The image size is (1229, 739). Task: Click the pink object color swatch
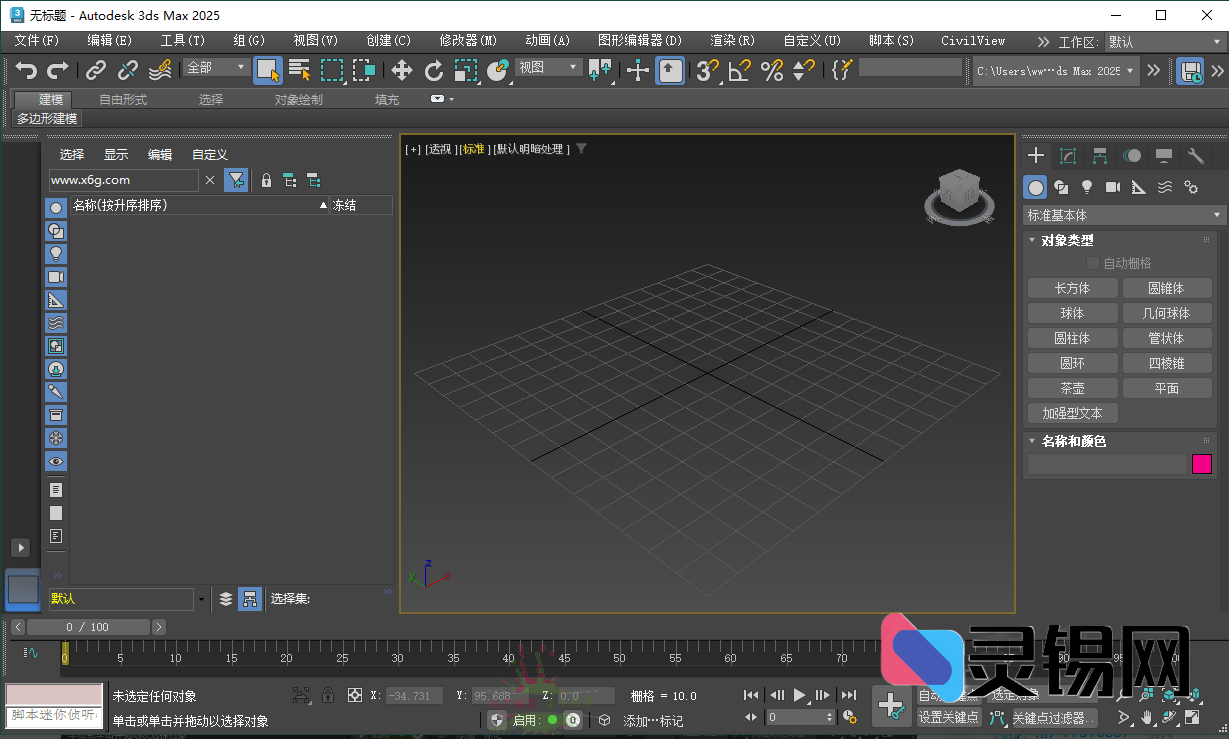(1202, 464)
